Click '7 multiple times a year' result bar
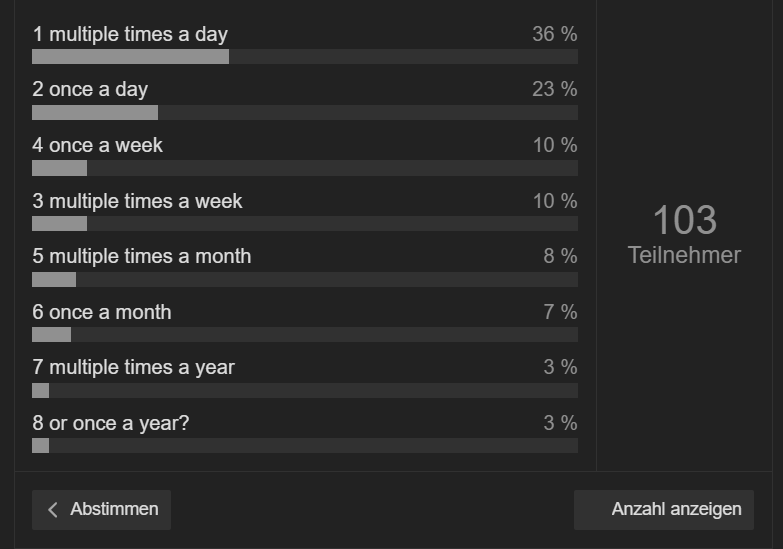 [305, 390]
